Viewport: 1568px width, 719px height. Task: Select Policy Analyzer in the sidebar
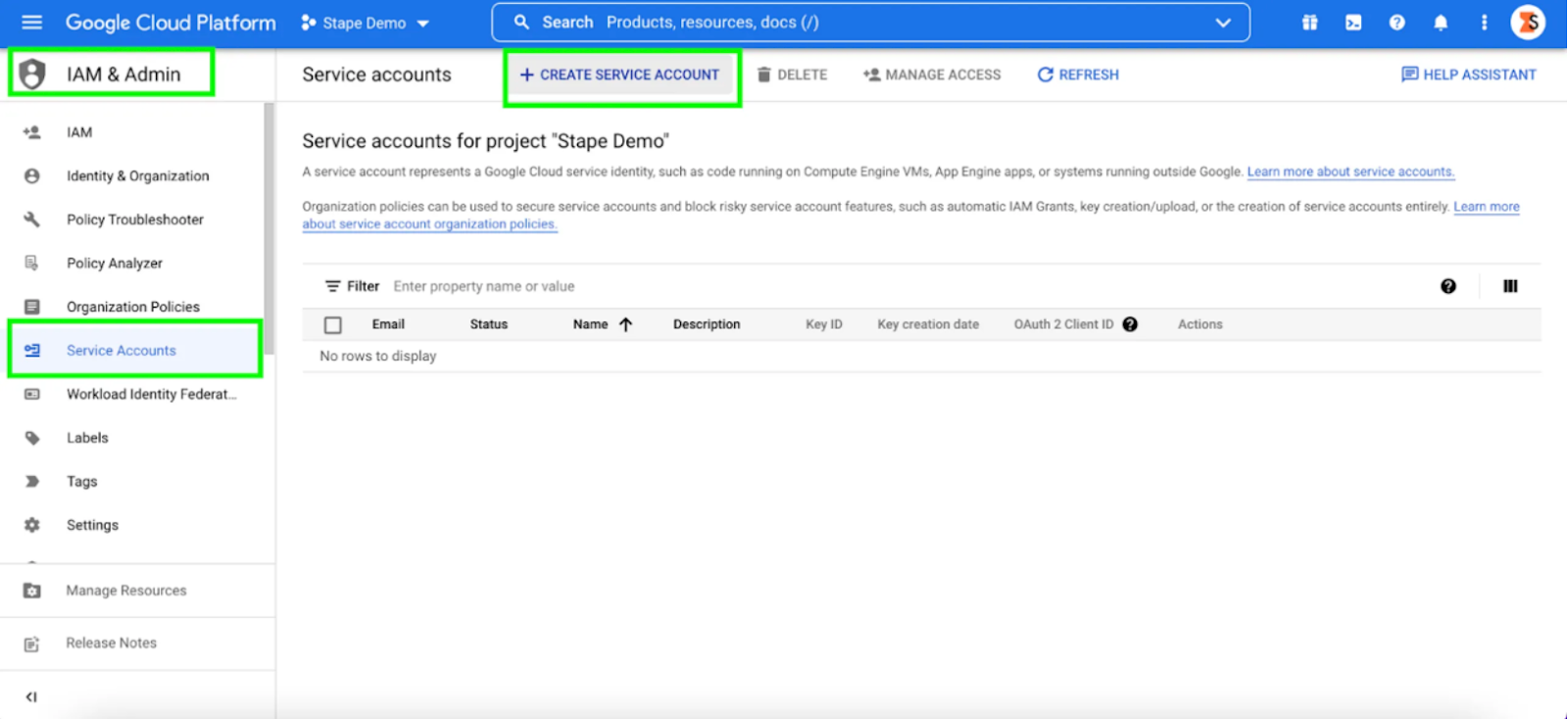point(115,264)
